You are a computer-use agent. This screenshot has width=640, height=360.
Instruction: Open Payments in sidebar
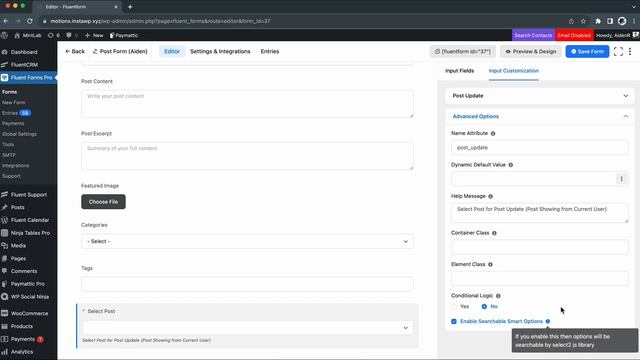click(x=23, y=339)
